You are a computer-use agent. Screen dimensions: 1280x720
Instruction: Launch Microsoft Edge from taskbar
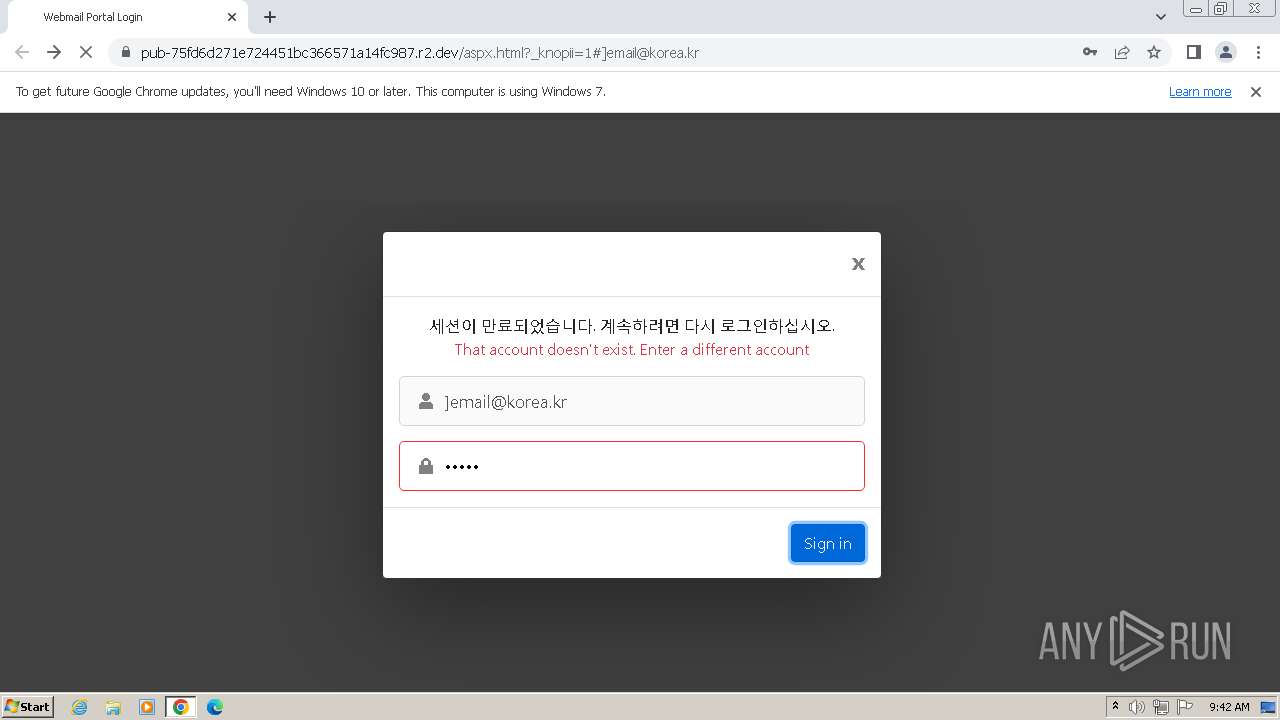(215, 707)
